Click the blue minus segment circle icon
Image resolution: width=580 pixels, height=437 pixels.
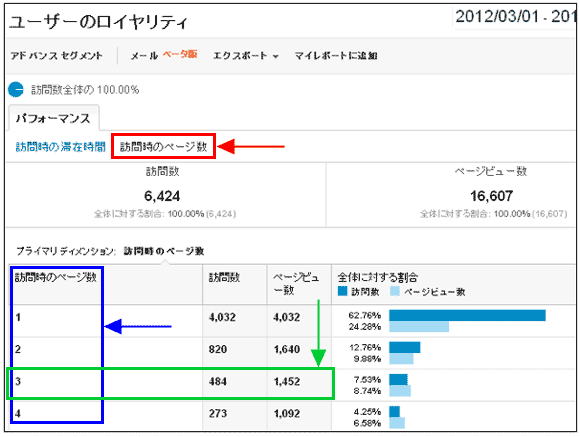[16, 90]
